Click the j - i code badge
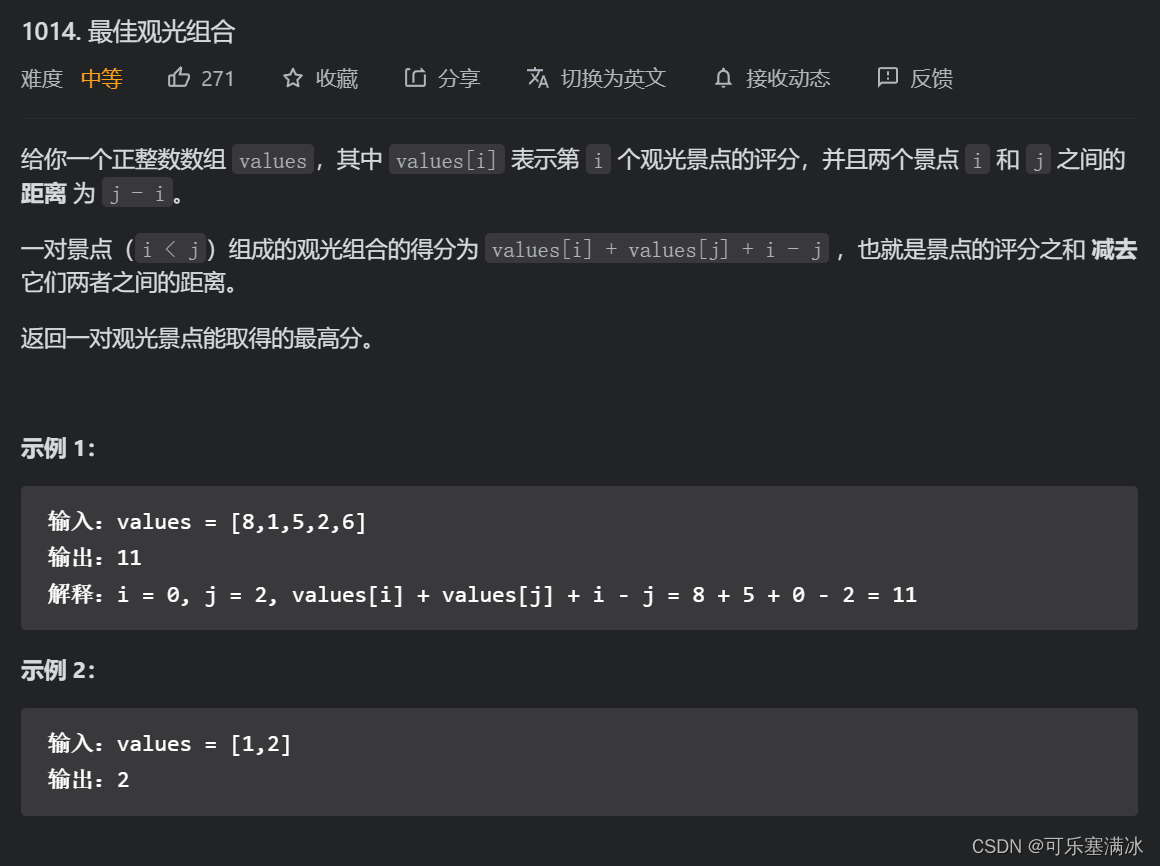 click(137, 193)
